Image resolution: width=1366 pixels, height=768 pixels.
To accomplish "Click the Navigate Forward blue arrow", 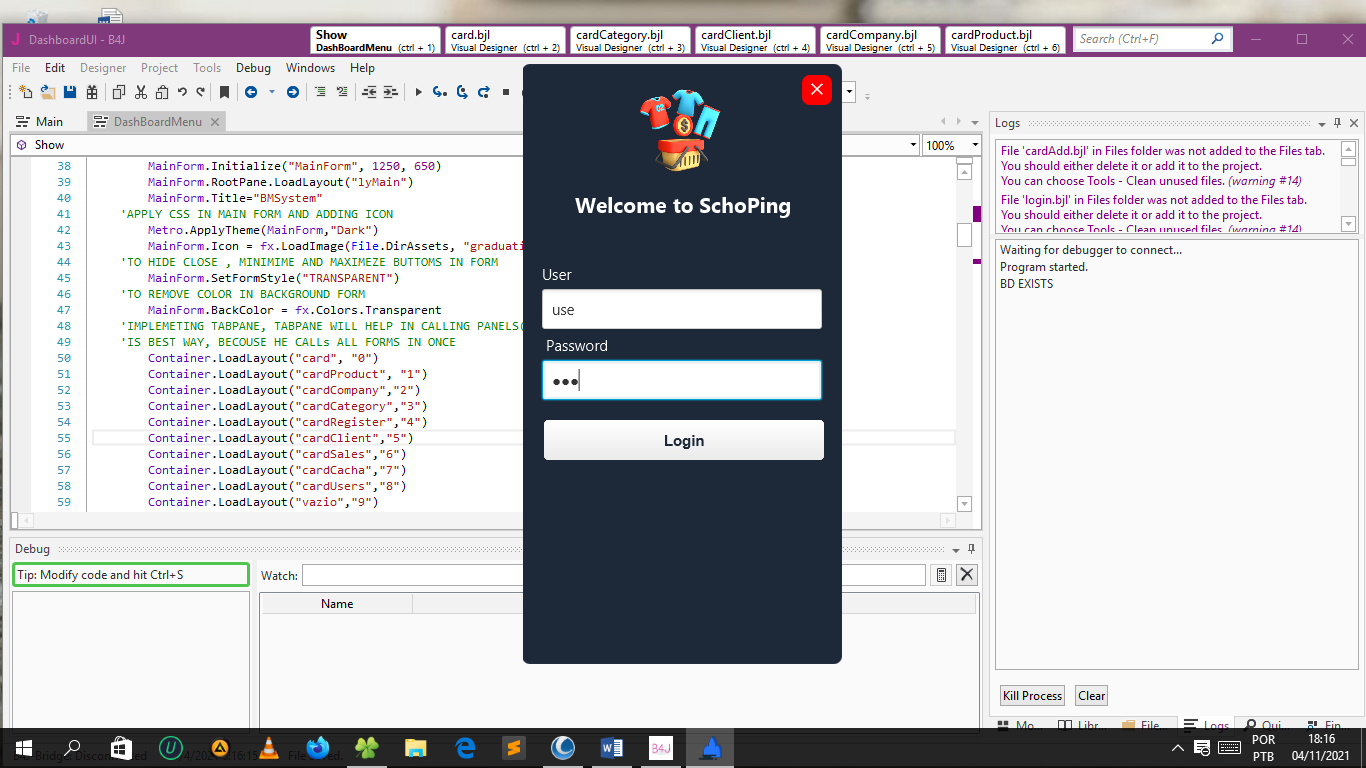I will coord(293,92).
